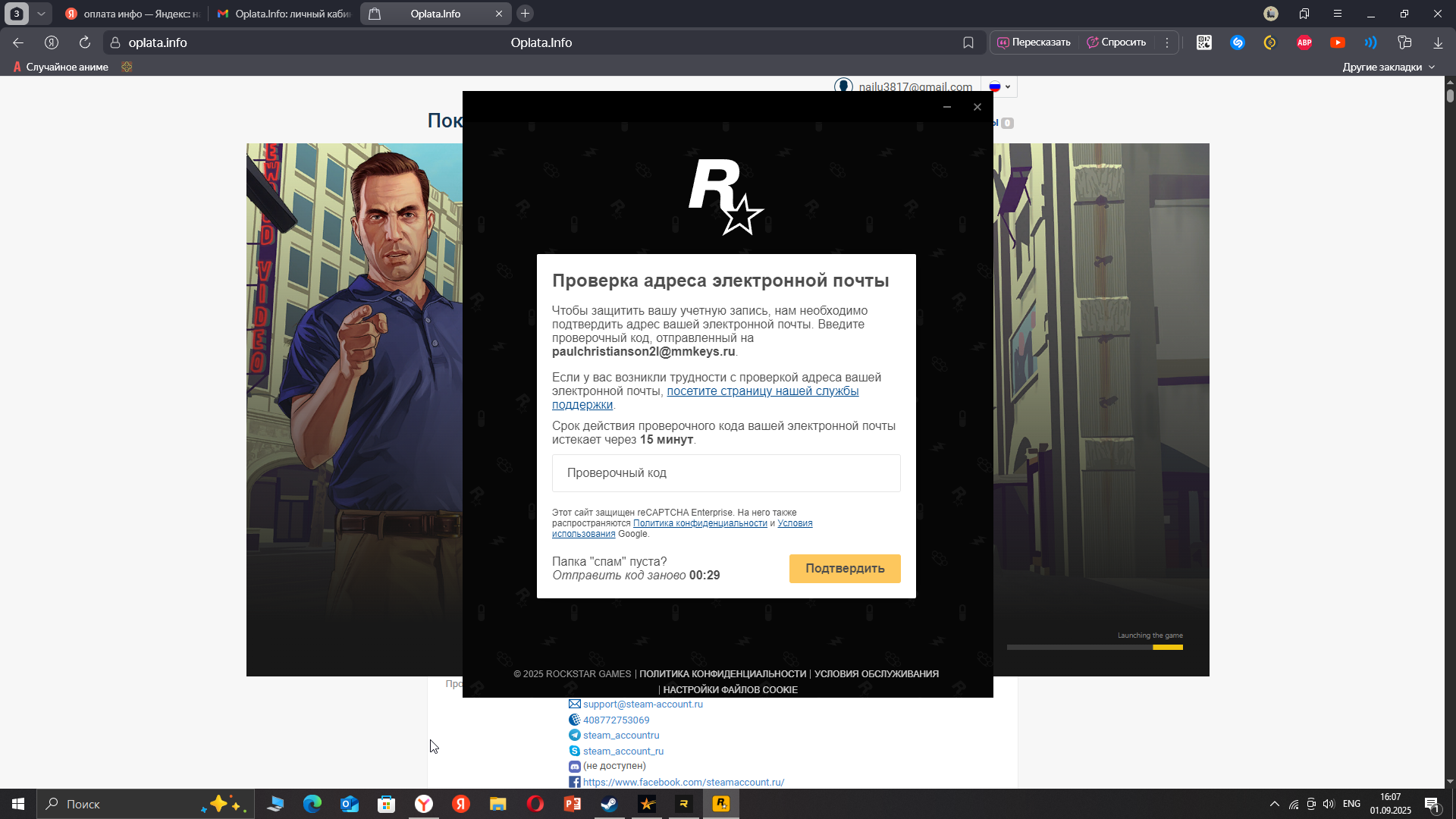Open support@steam-account.ru email link

[x=642, y=704]
